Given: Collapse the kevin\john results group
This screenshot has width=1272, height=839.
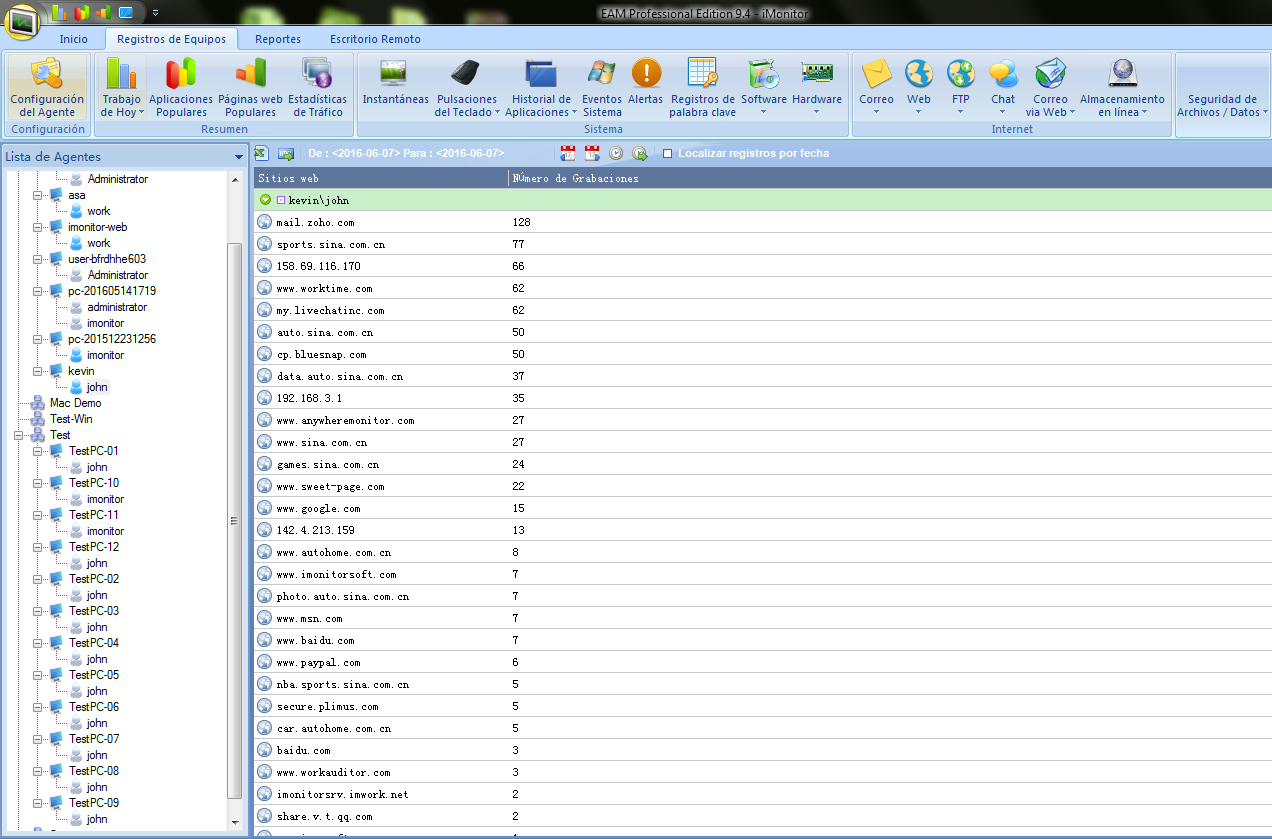Looking at the screenshot, I should [265, 200].
